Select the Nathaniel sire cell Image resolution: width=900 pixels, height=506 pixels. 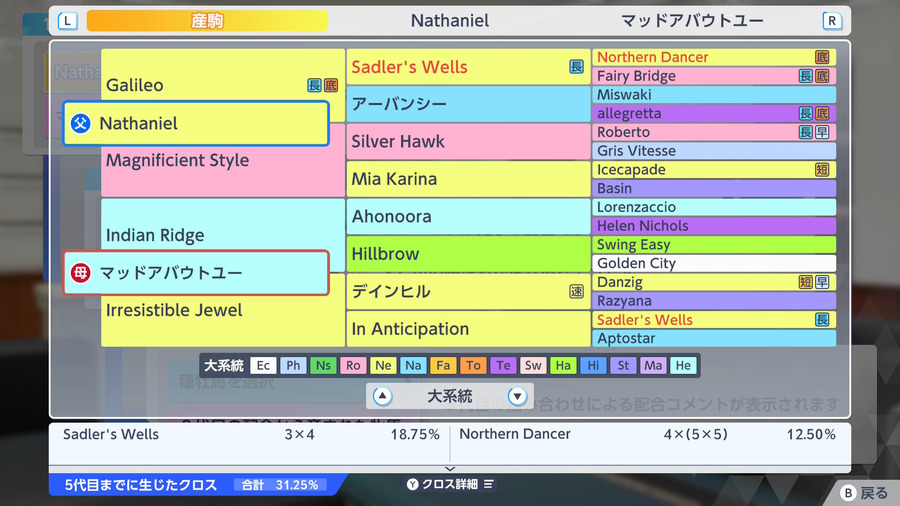point(196,123)
